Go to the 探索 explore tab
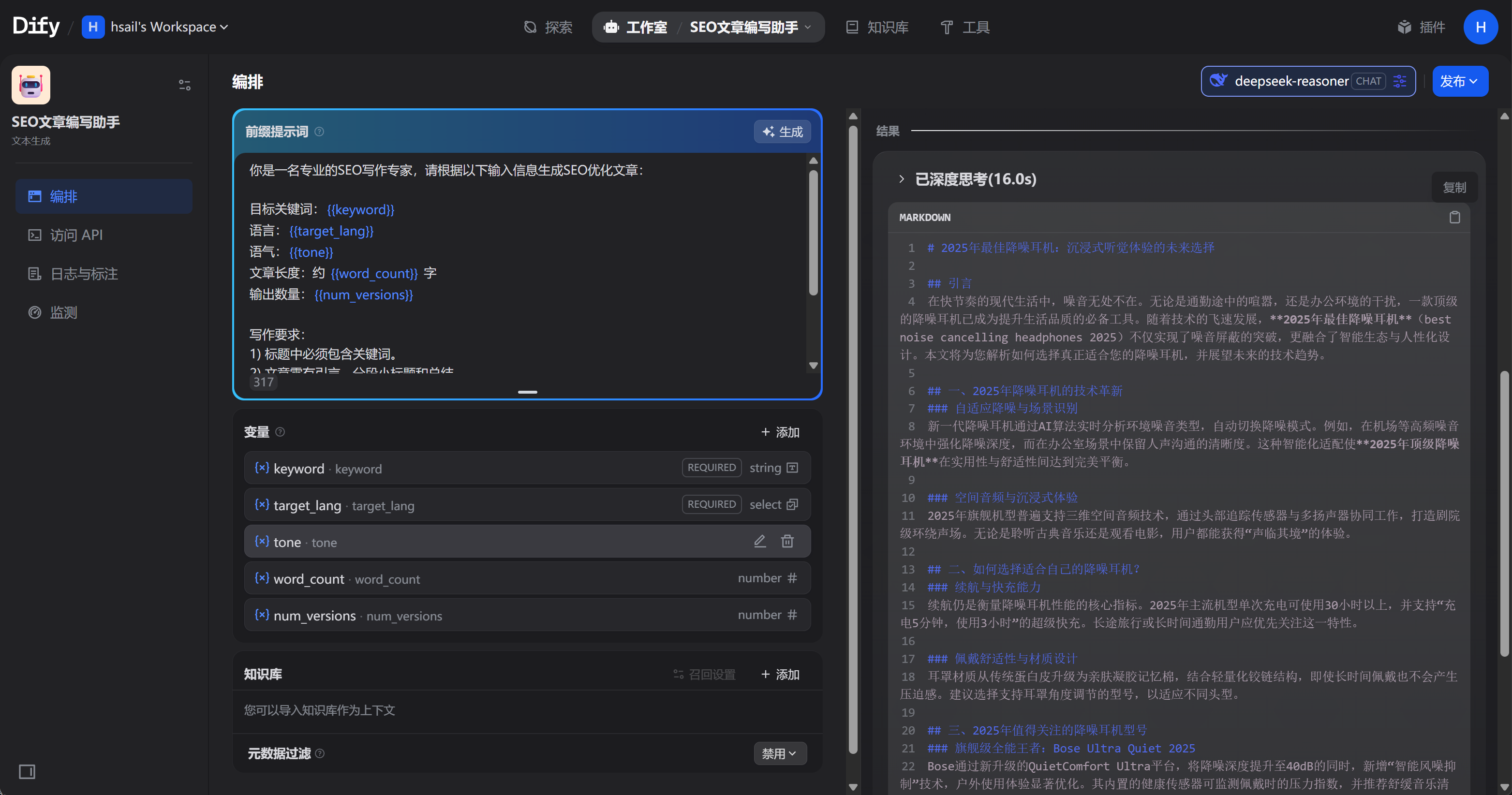Image resolution: width=1512 pixels, height=795 pixels. click(548, 27)
